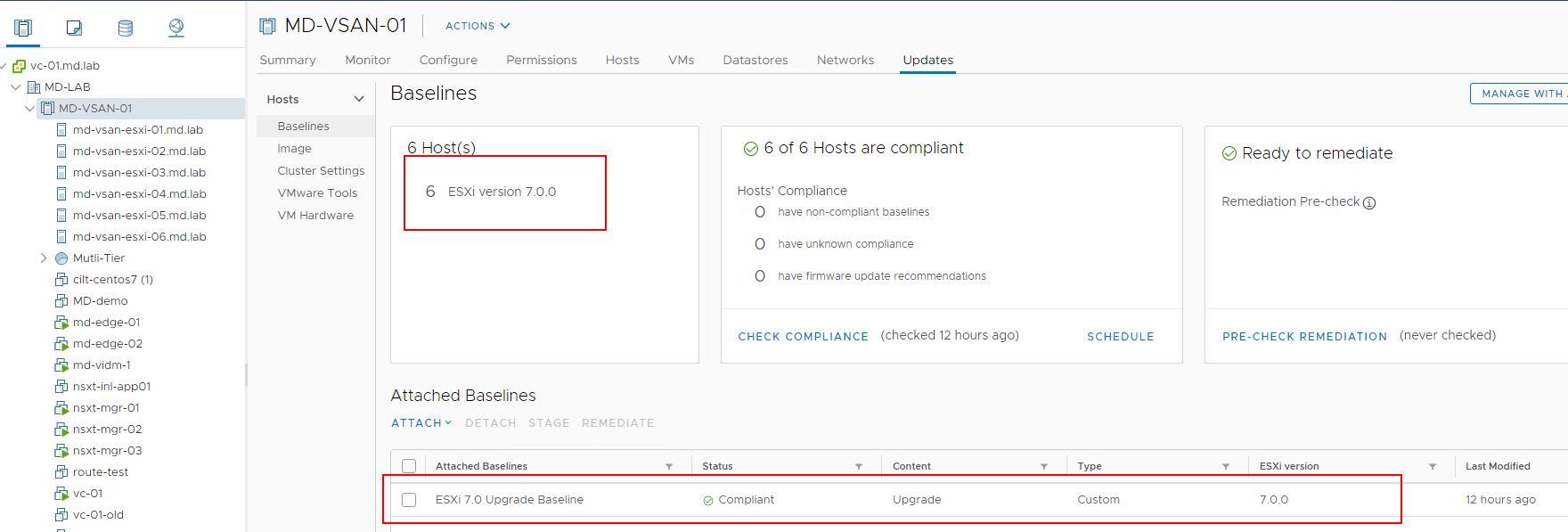
Task: Collapse the MD-LAB datacenter node
Action: 16,87
